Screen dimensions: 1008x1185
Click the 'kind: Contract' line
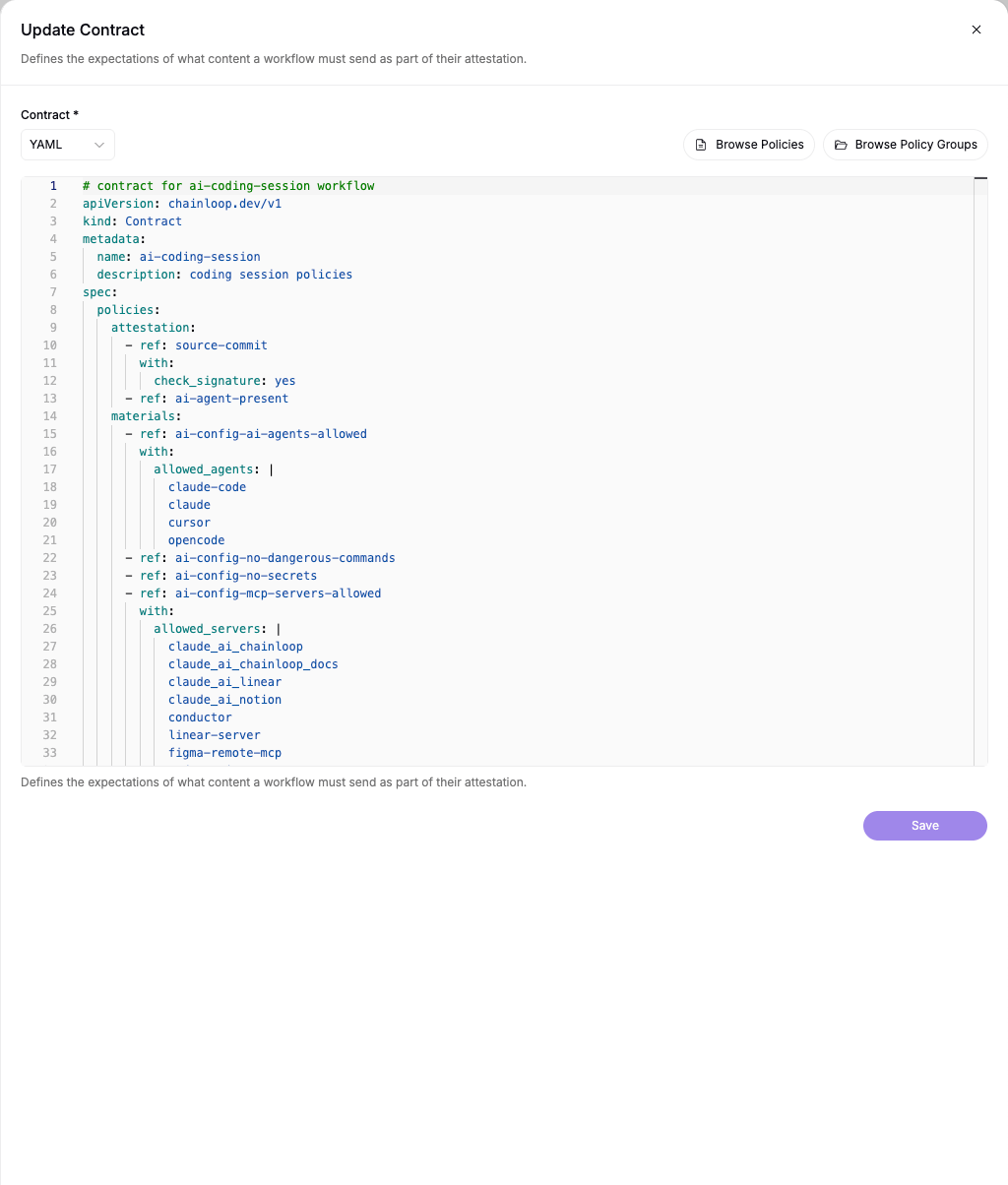click(x=132, y=221)
